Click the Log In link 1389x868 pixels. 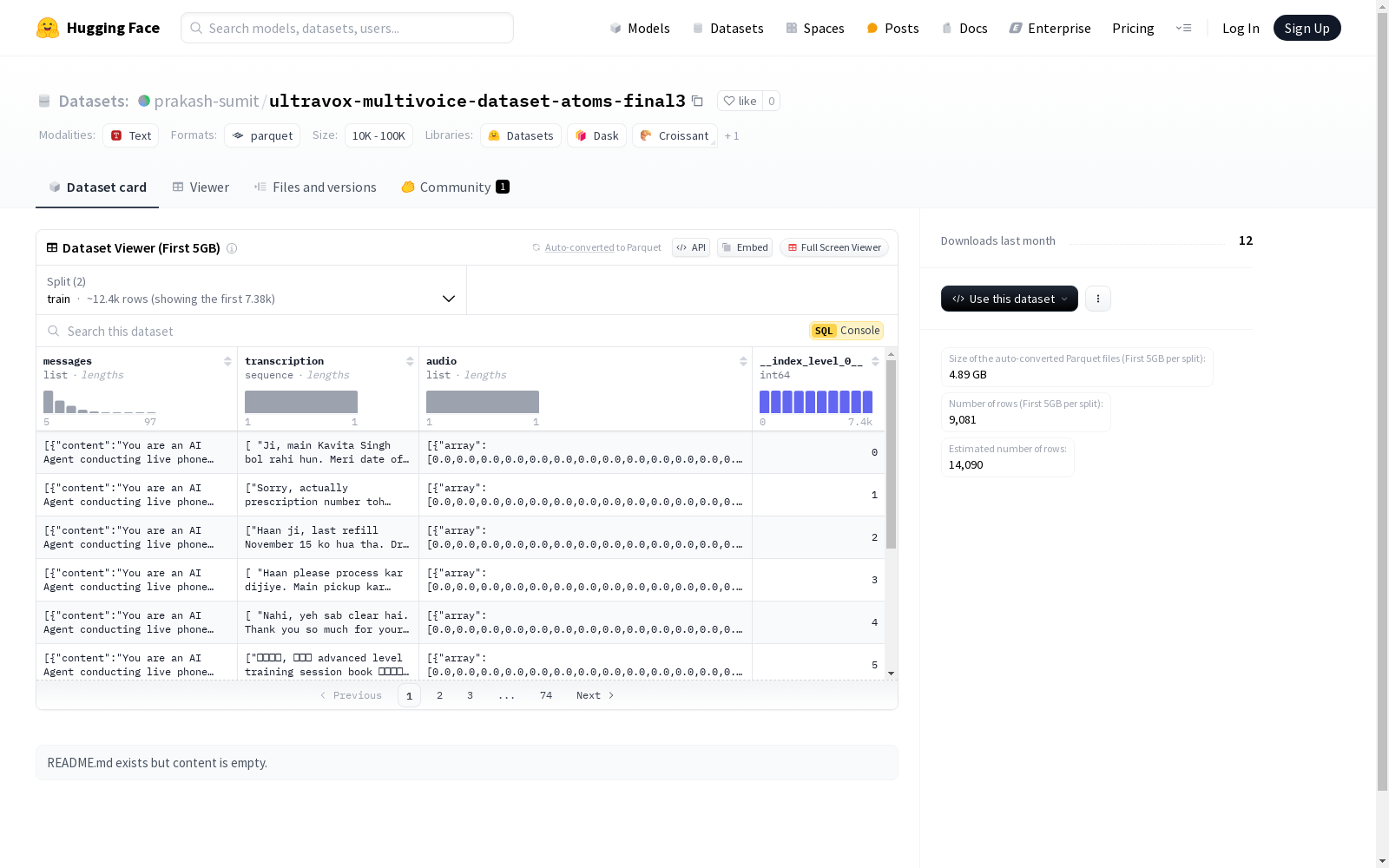pos(1241,28)
